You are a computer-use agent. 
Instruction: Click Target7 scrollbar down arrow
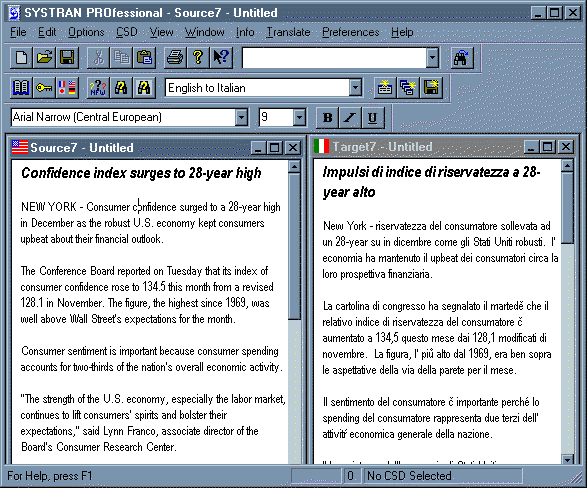(x=568, y=459)
